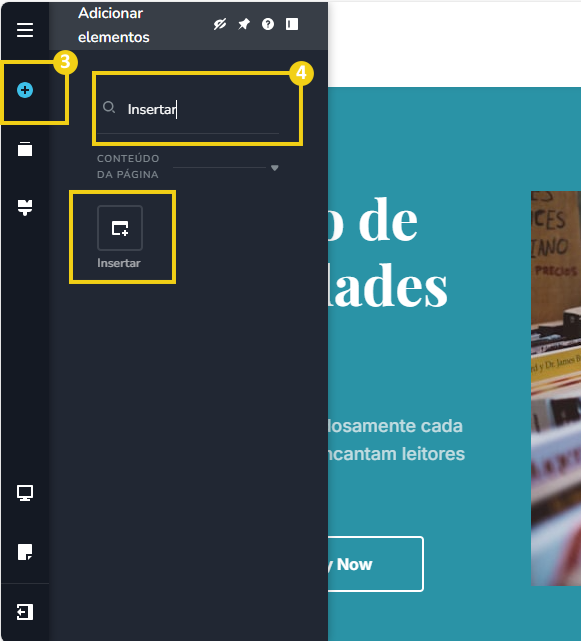Image resolution: width=581 pixels, height=641 pixels.
Task: Open the help question mark icon
Action: point(268,25)
